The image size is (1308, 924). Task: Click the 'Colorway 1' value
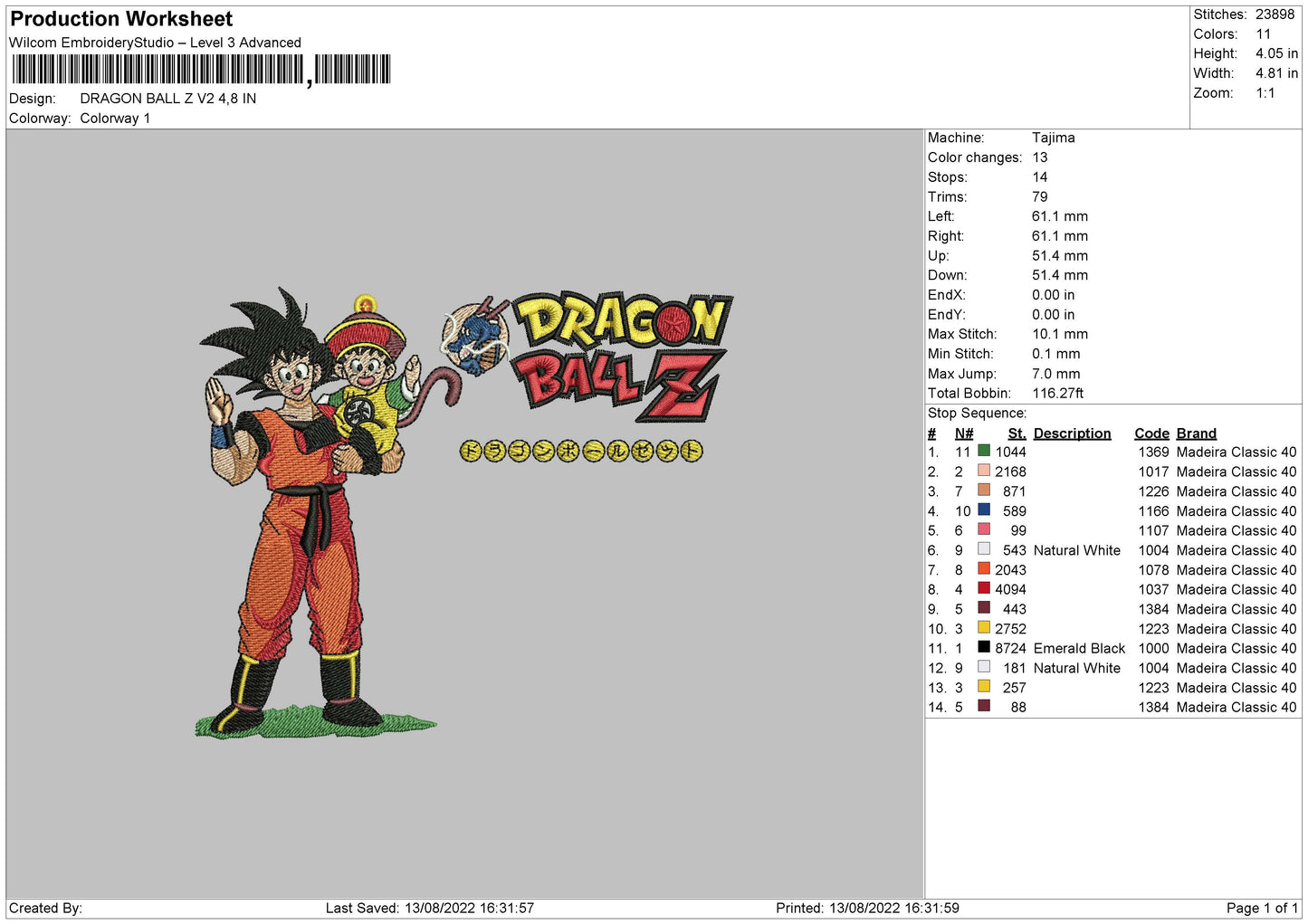pyautogui.click(x=115, y=119)
